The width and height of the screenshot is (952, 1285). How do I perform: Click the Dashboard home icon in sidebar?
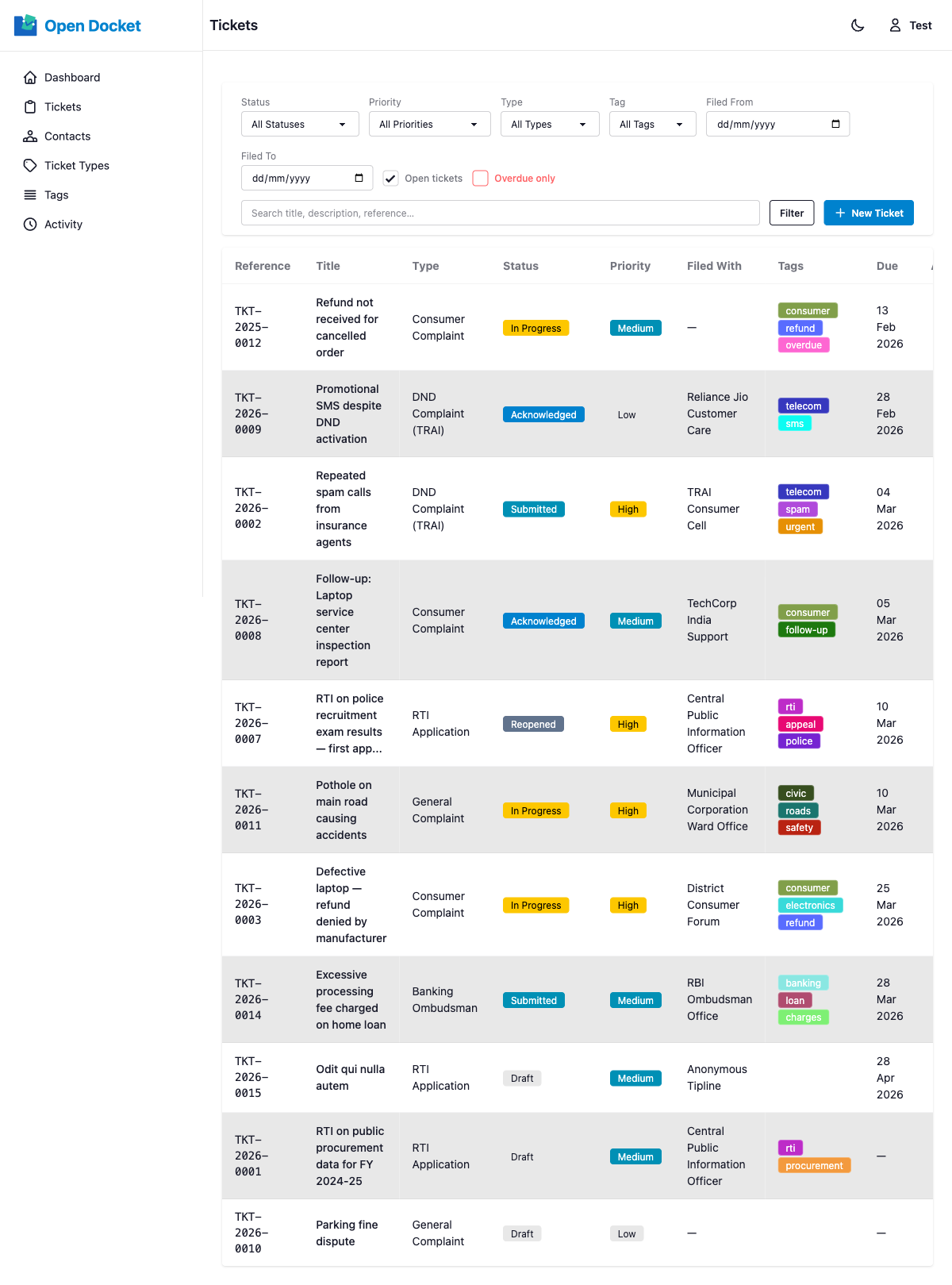(30, 78)
